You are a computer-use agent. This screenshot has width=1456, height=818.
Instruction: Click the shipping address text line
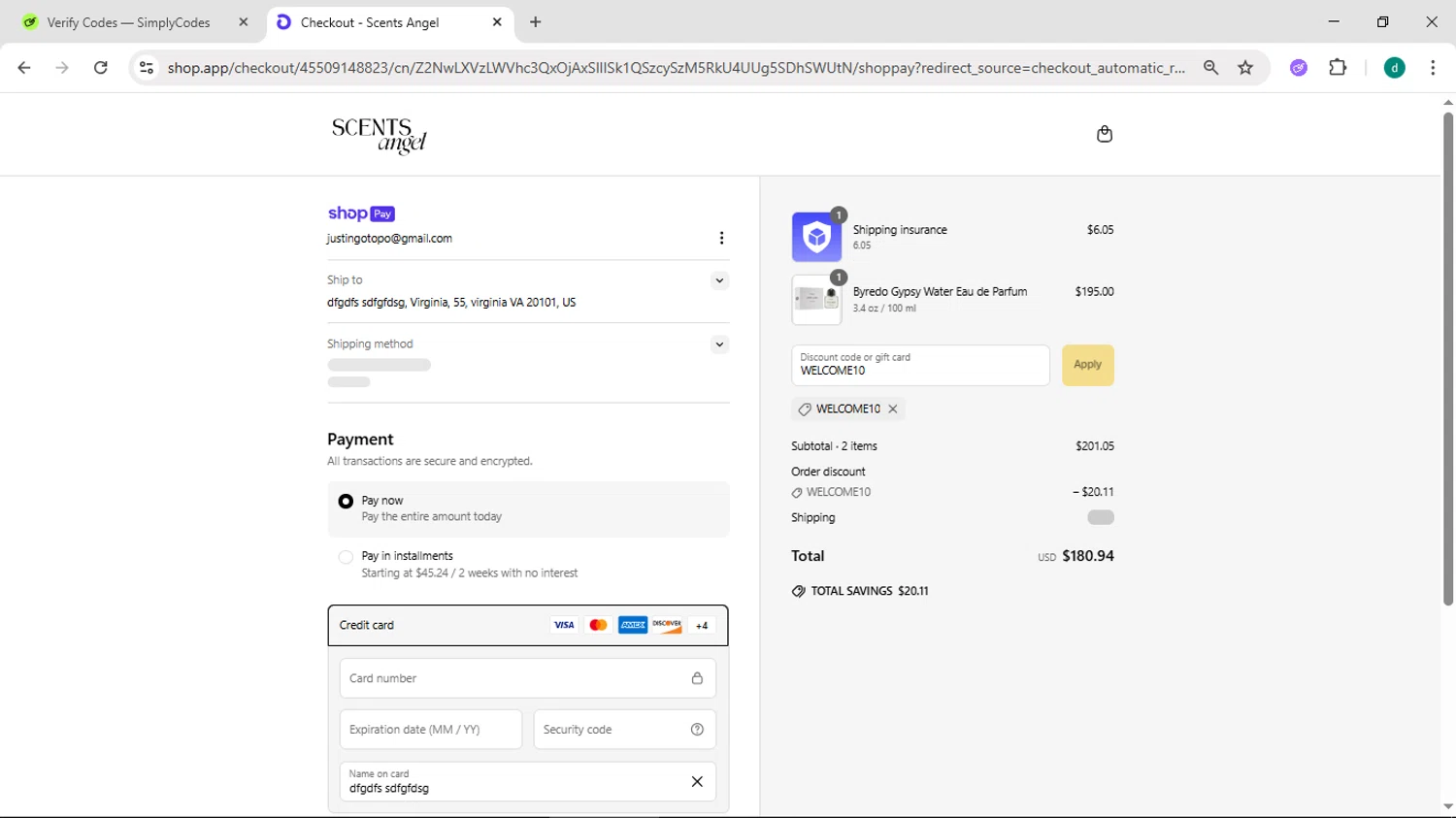(451, 303)
